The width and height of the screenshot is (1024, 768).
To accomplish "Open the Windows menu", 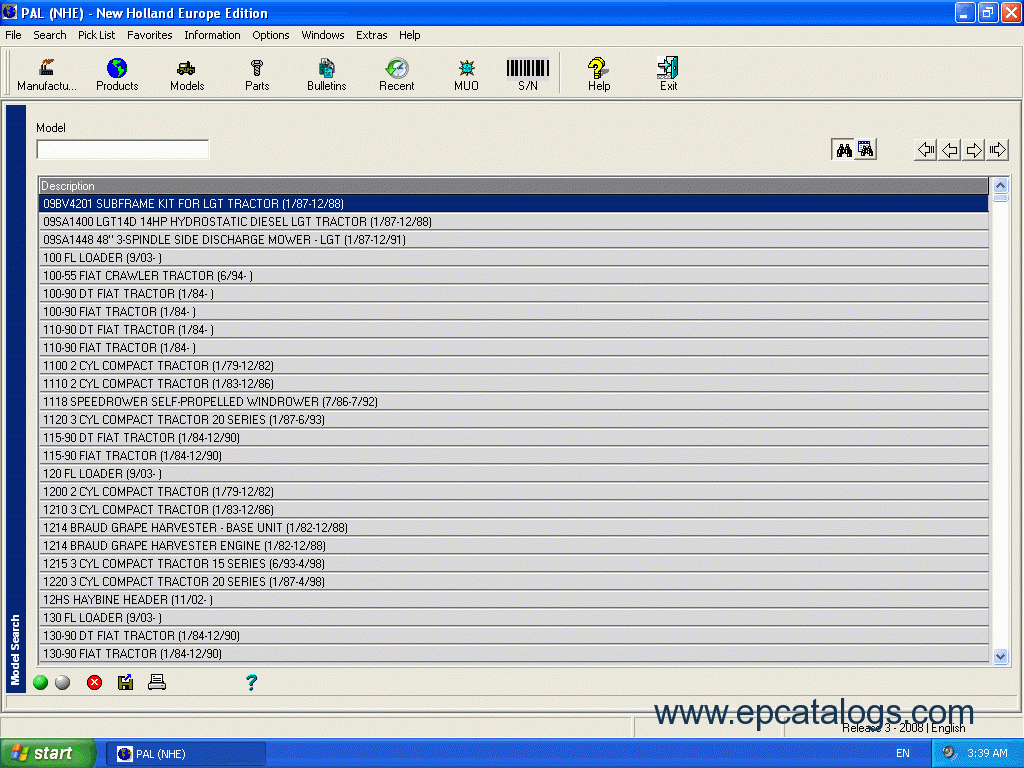I will [x=323, y=35].
